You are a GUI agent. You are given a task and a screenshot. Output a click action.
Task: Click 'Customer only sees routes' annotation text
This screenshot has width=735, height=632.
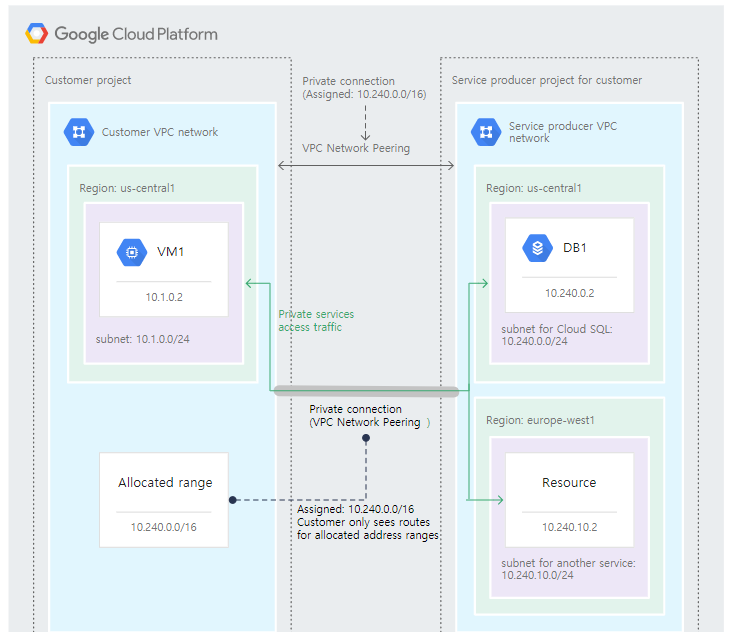pyautogui.click(x=363, y=522)
